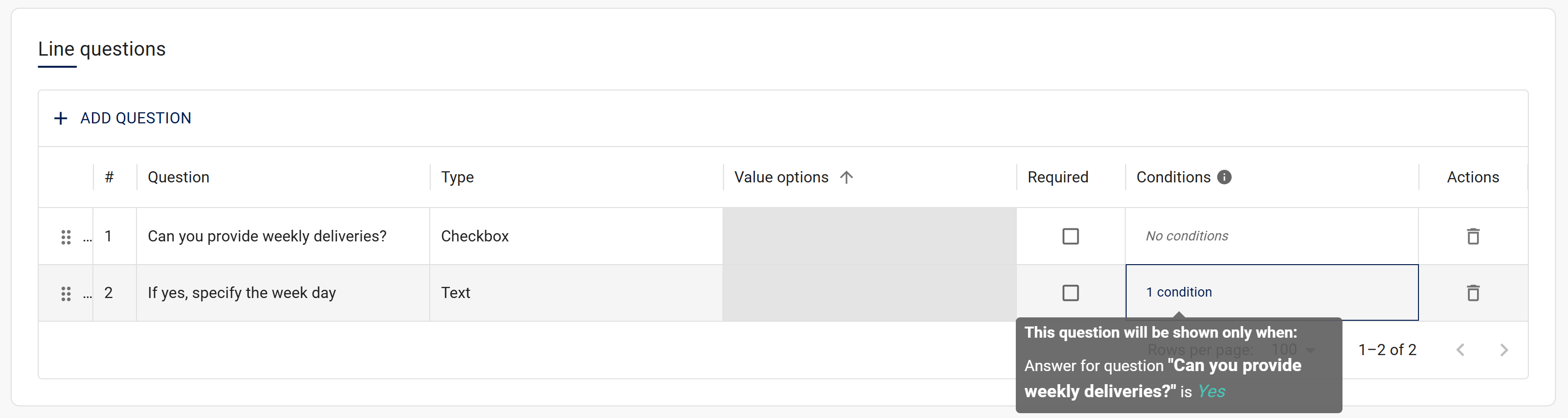Click the Value options sort arrow
Viewport: 1568px width, 418px height.
846,177
